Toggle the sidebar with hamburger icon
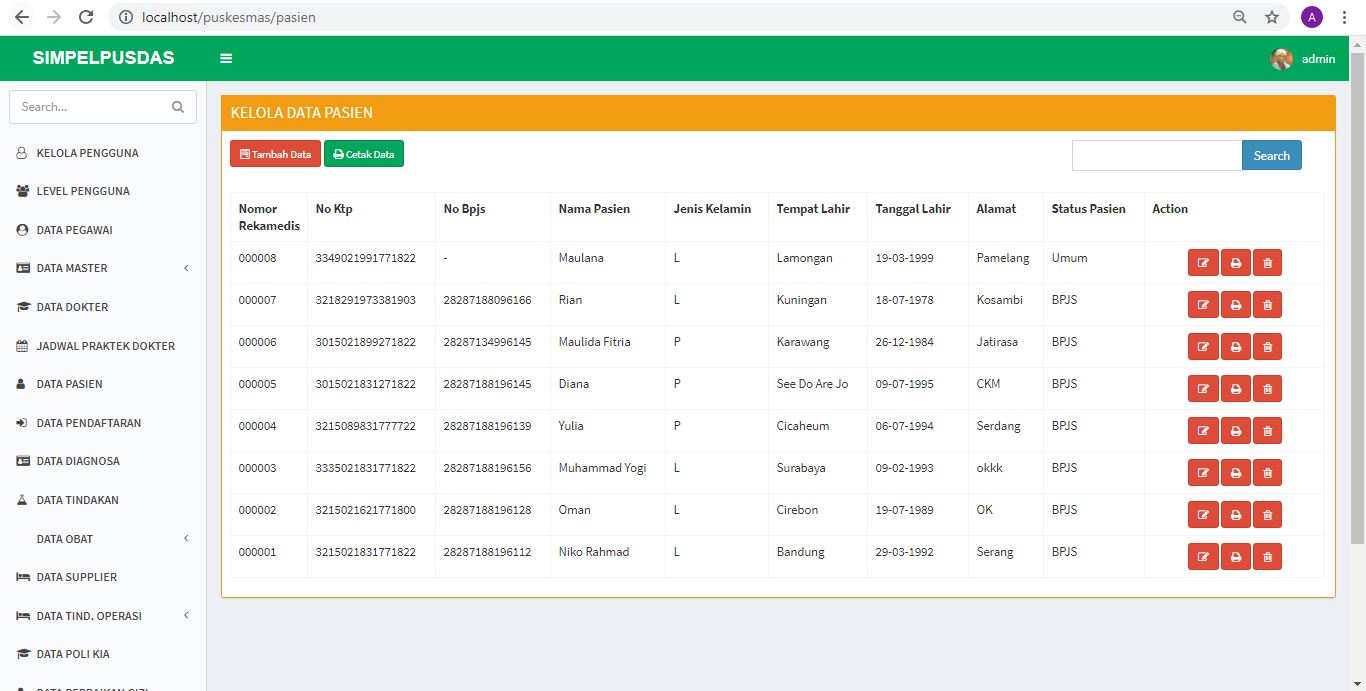 coord(226,59)
